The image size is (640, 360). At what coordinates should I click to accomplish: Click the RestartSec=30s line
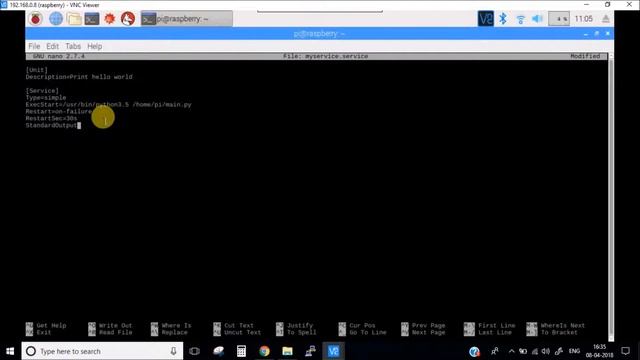pyautogui.click(x=51, y=118)
